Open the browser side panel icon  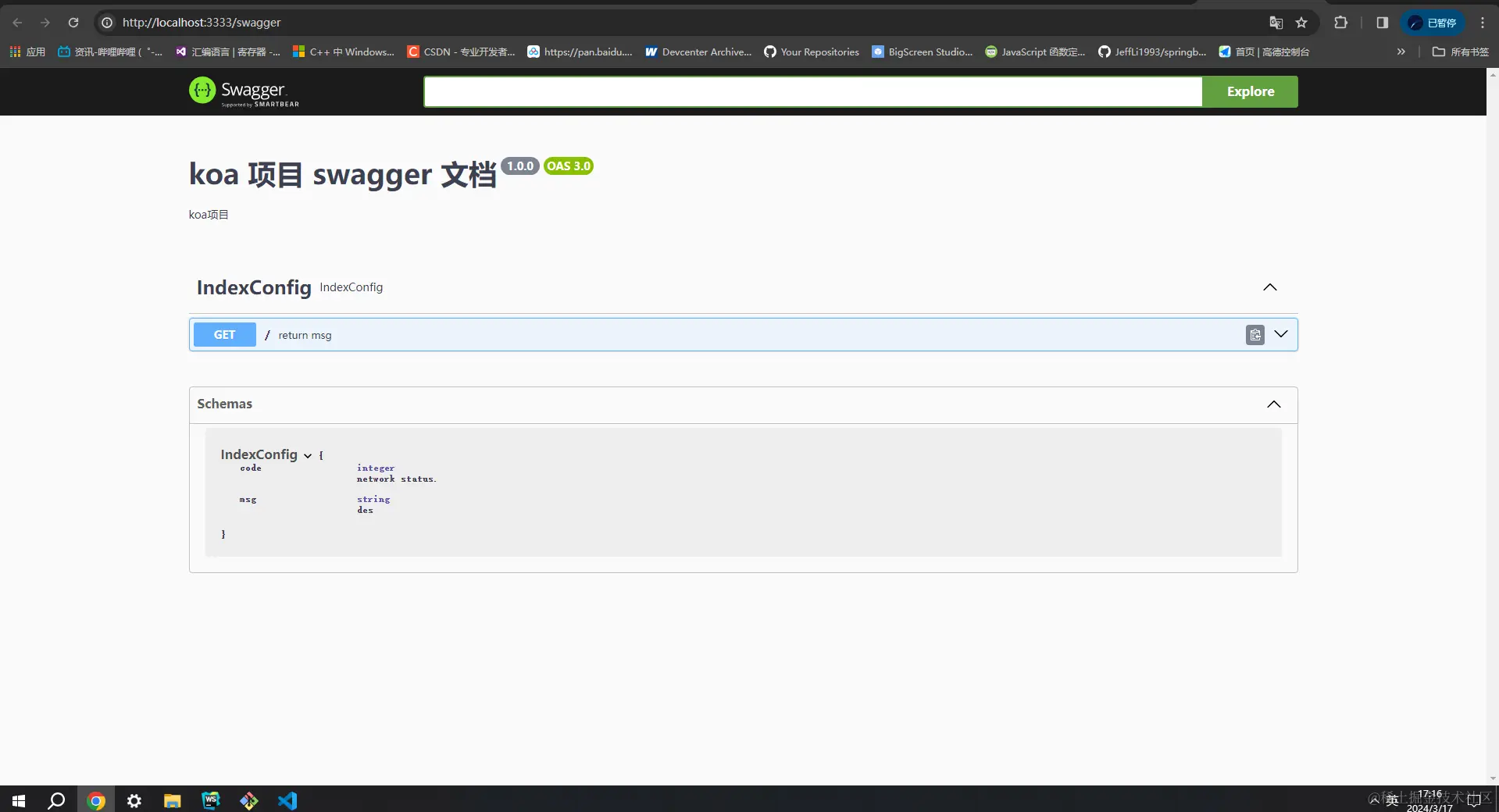point(1381,23)
